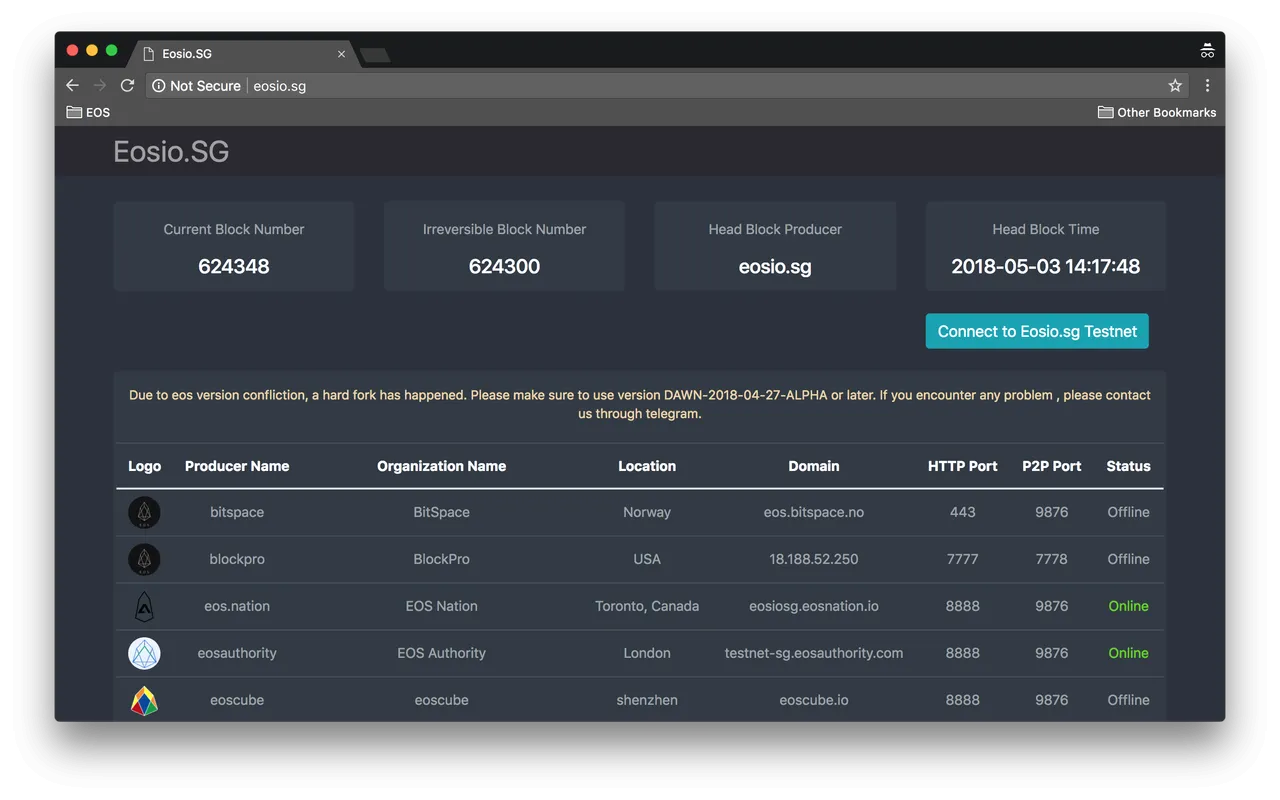Viewport: 1280px width, 800px height.
Task: Click the blockpro producer logo
Action: 144,560
